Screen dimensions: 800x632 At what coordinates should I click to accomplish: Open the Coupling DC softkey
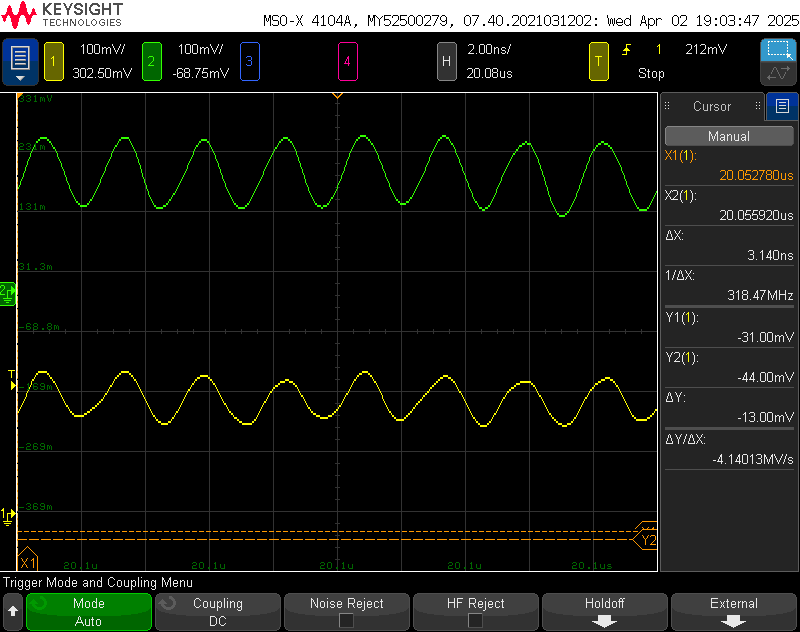tap(218, 612)
